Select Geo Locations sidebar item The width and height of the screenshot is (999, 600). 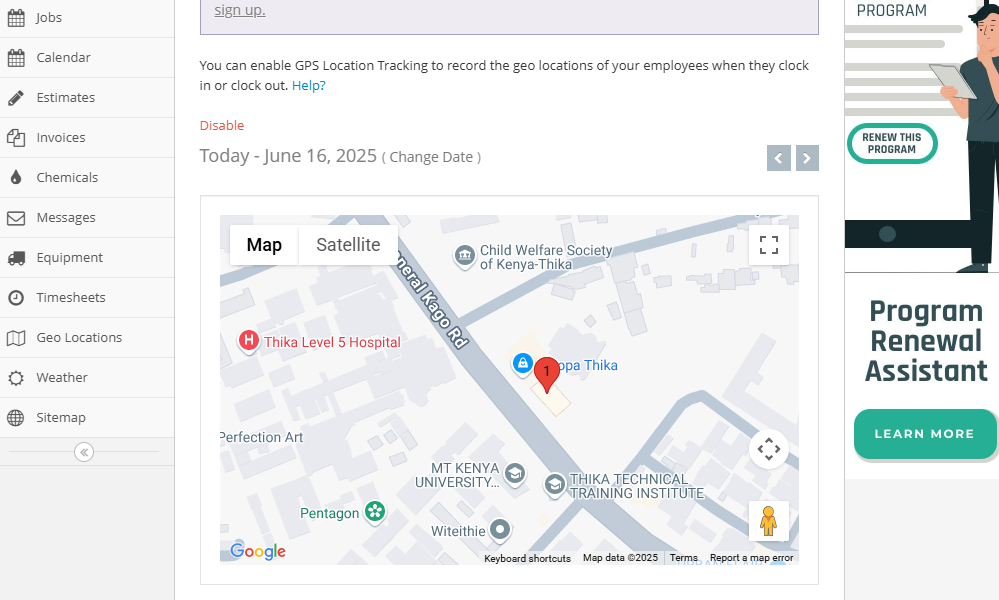click(87, 338)
